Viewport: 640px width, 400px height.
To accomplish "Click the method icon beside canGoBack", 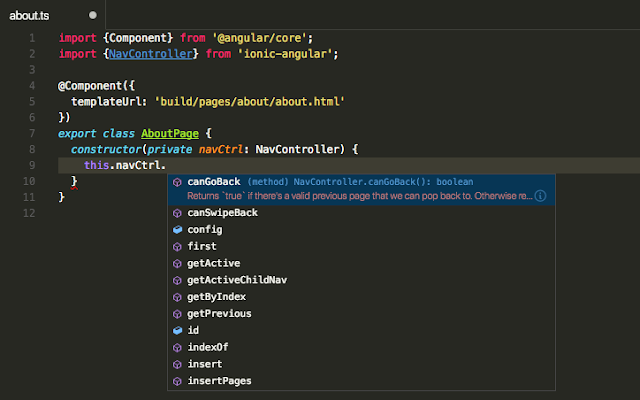I will coord(177,182).
